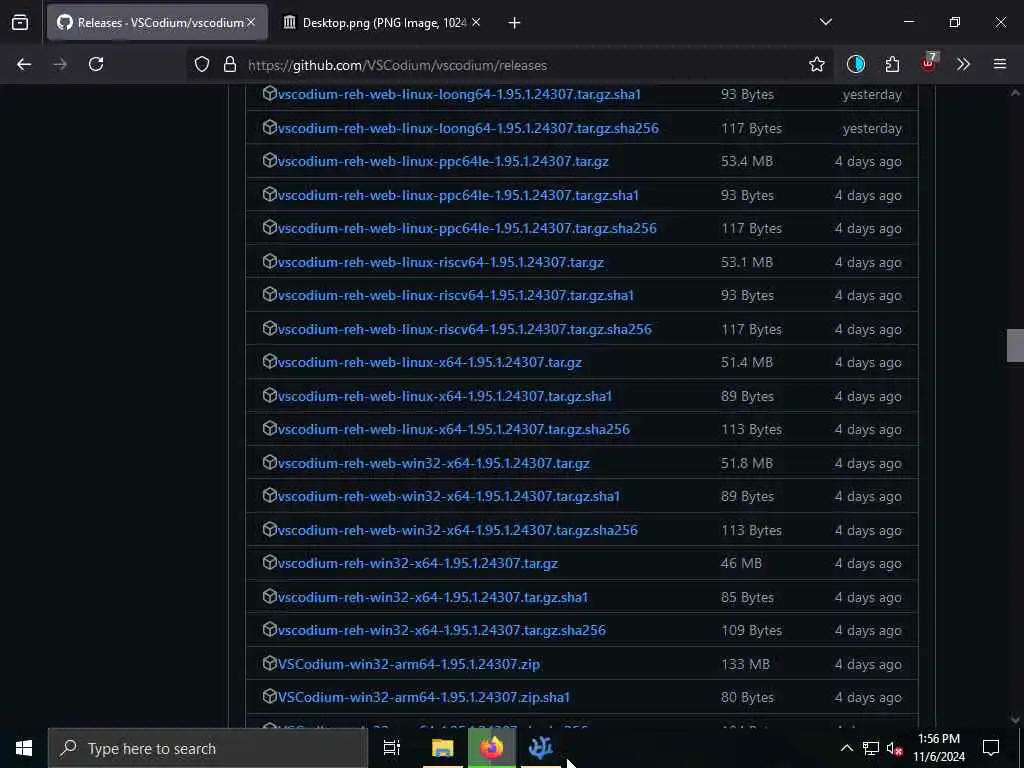The width and height of the screenshot is (1024, 768).
Task: Click the taskbar search box
Action: (208, 748)
